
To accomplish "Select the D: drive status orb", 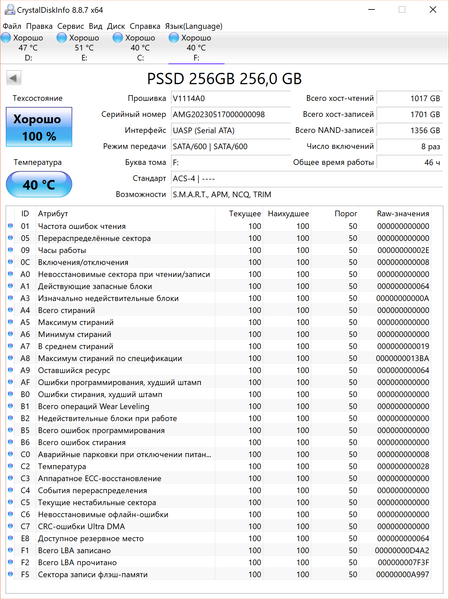I will pos(6,38).
